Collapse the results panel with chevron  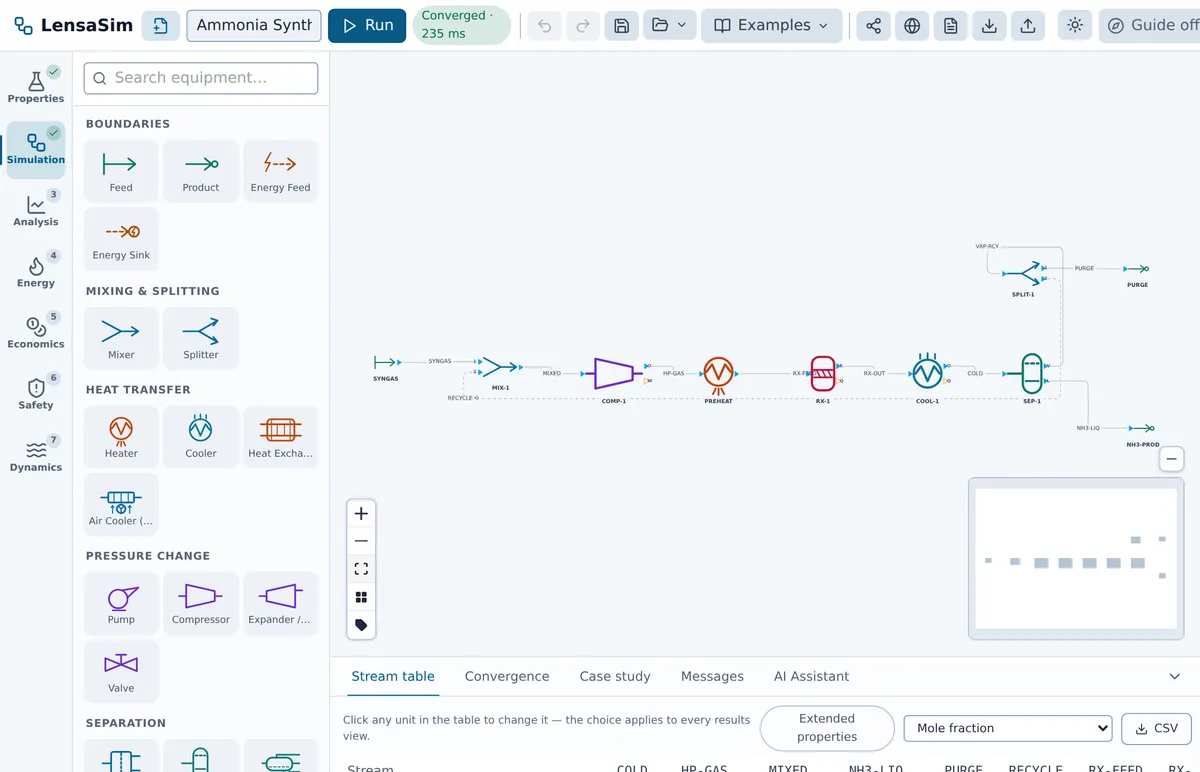click(x=1175, y=677)
